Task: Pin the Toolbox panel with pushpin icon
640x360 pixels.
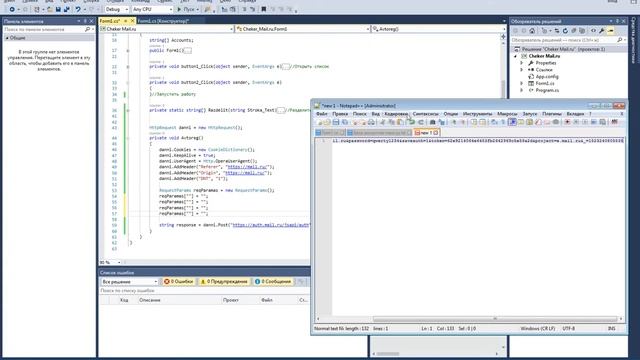Action: (85, 21)
